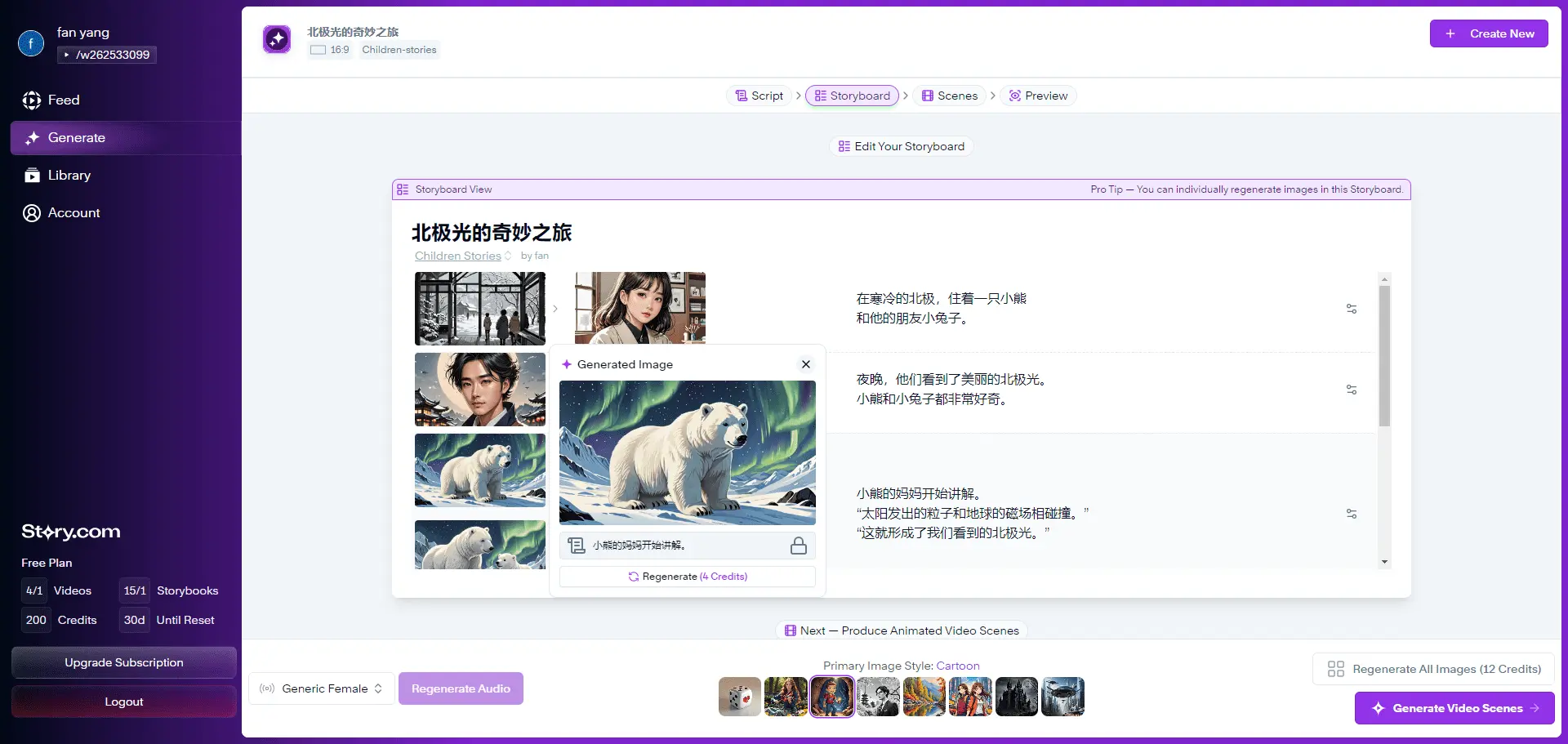
Task: Click settings icon beside the aurora paragraph
Action: click(1352, 390)
